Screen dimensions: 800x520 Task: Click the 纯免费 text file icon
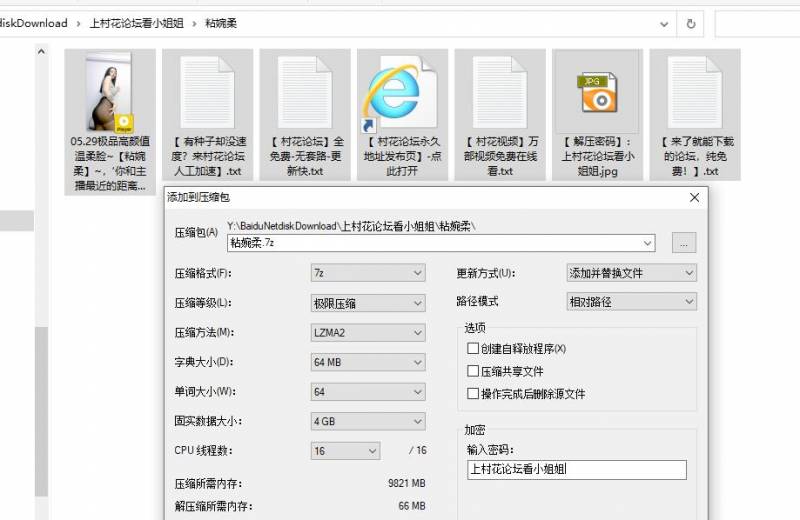(693, 94)
